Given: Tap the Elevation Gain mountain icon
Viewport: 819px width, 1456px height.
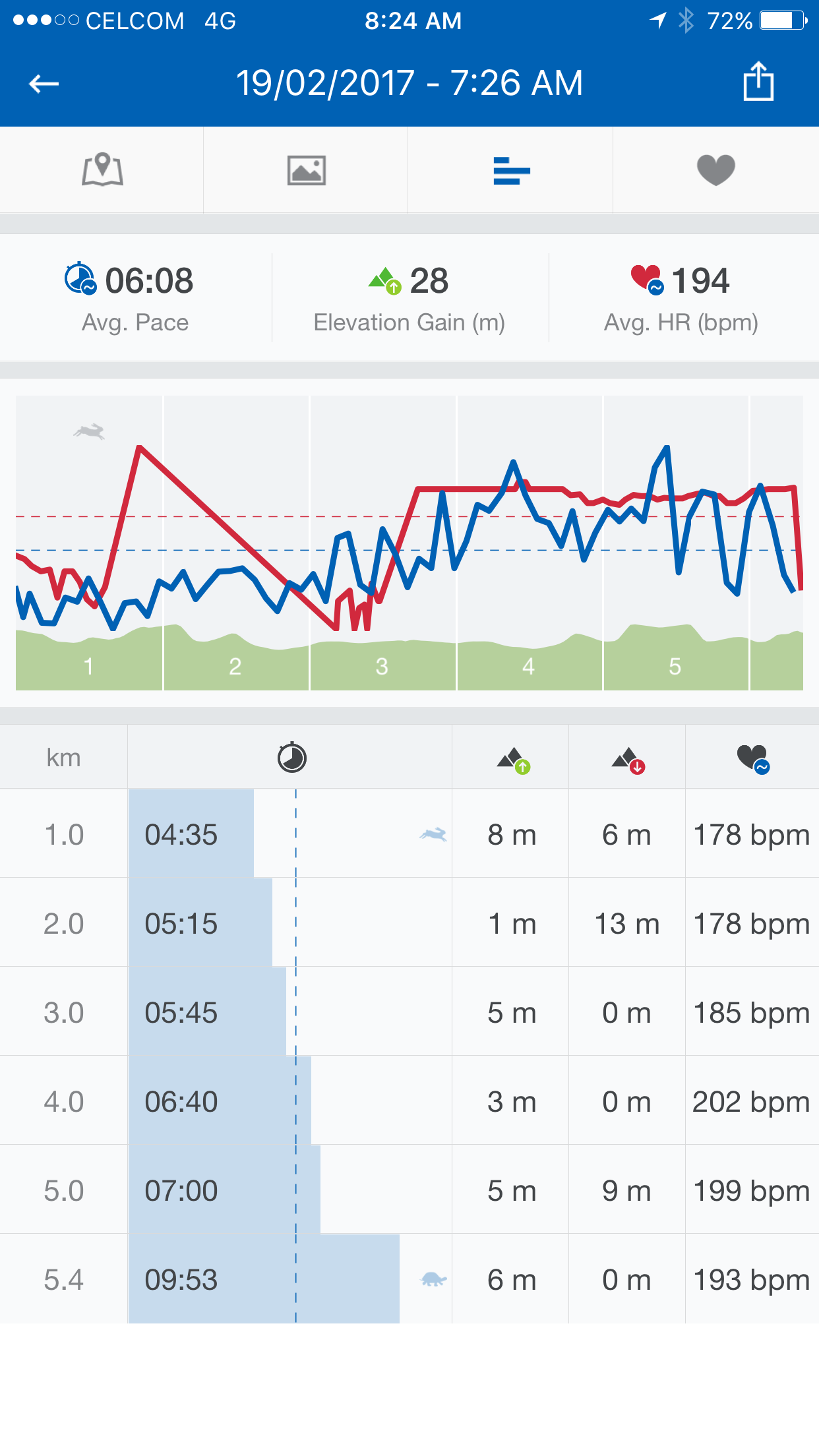Looking at the screenshot, I should point(385,280).
